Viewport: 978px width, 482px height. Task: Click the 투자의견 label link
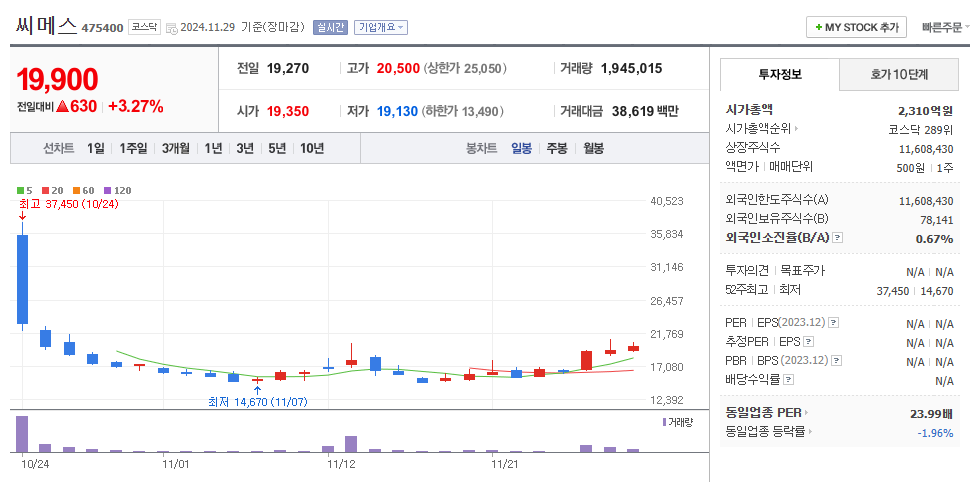[x=747, y=271]
